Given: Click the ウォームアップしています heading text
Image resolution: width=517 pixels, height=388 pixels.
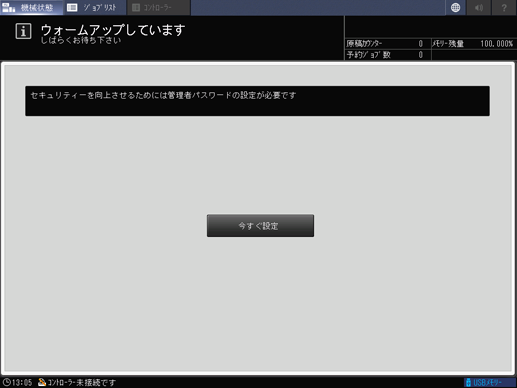Looking at the screenshot, I should (113, 29).
